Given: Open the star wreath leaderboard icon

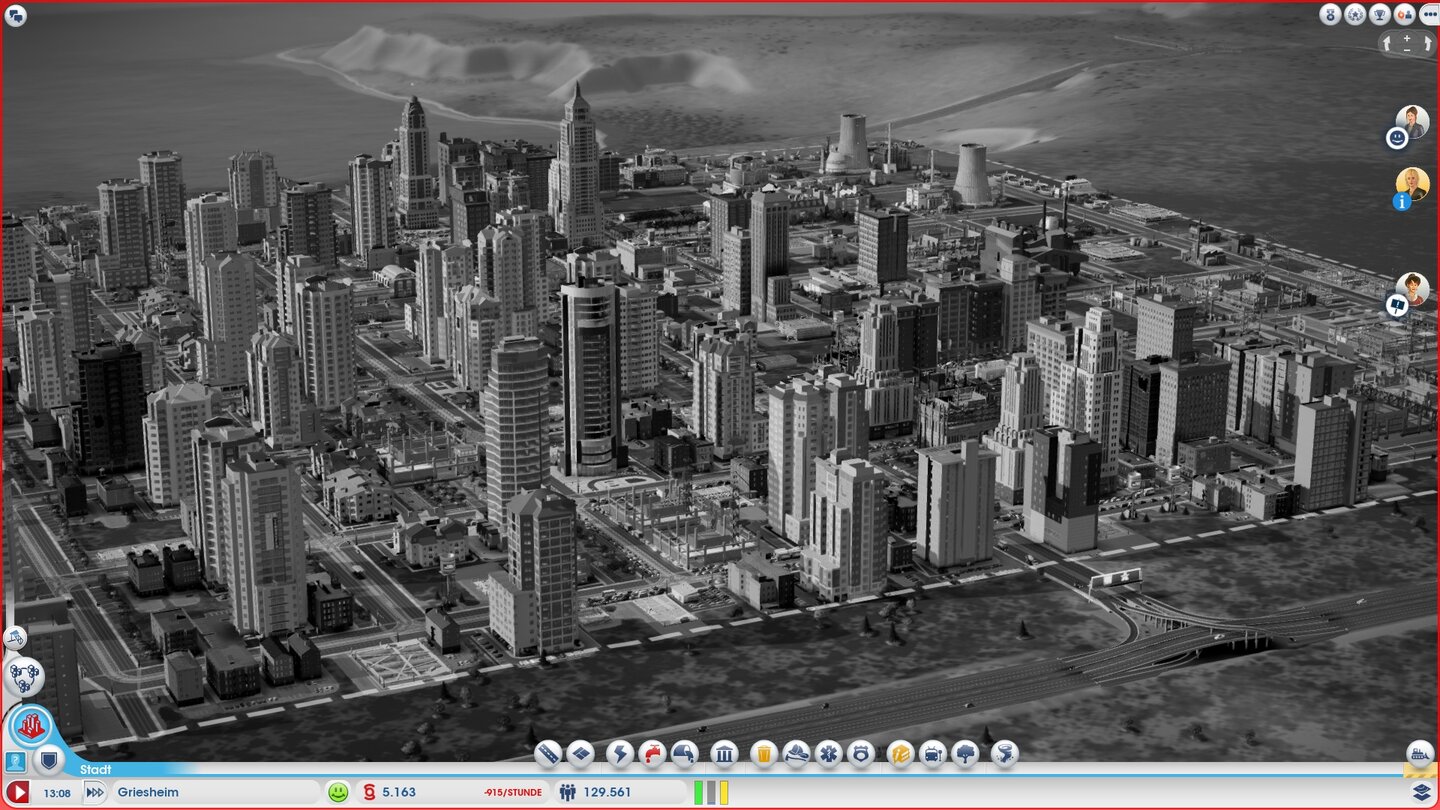Looking at the screenshot, I should 1355,14.
